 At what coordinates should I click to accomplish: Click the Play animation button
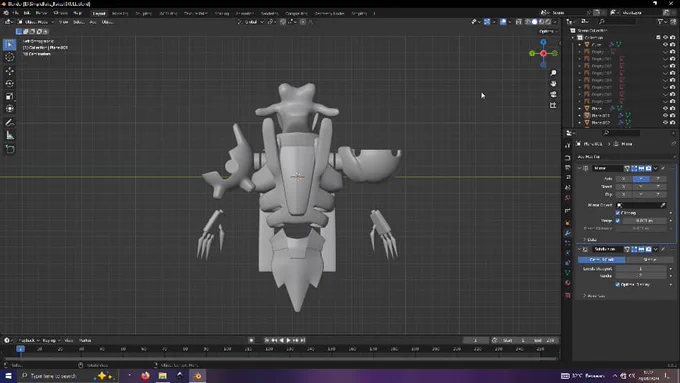tap(288, 340)
